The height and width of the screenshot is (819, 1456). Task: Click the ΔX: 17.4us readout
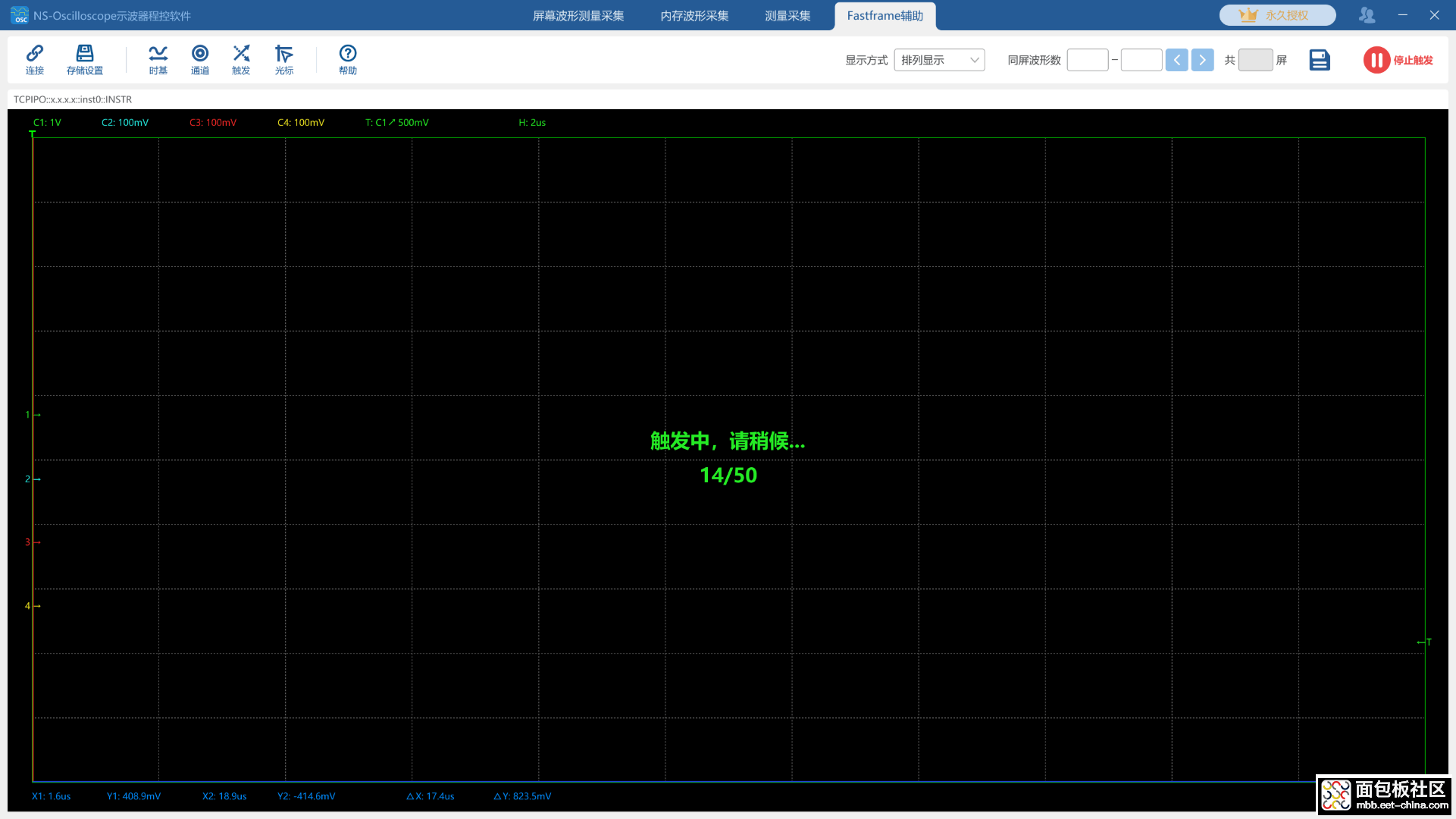click(431, 796)
